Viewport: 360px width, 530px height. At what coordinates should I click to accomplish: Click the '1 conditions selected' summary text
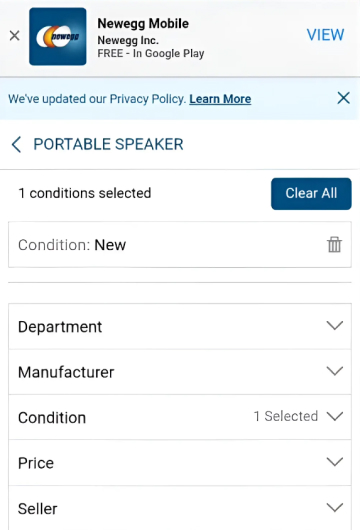pyautogui.click(x=85, y=193)
